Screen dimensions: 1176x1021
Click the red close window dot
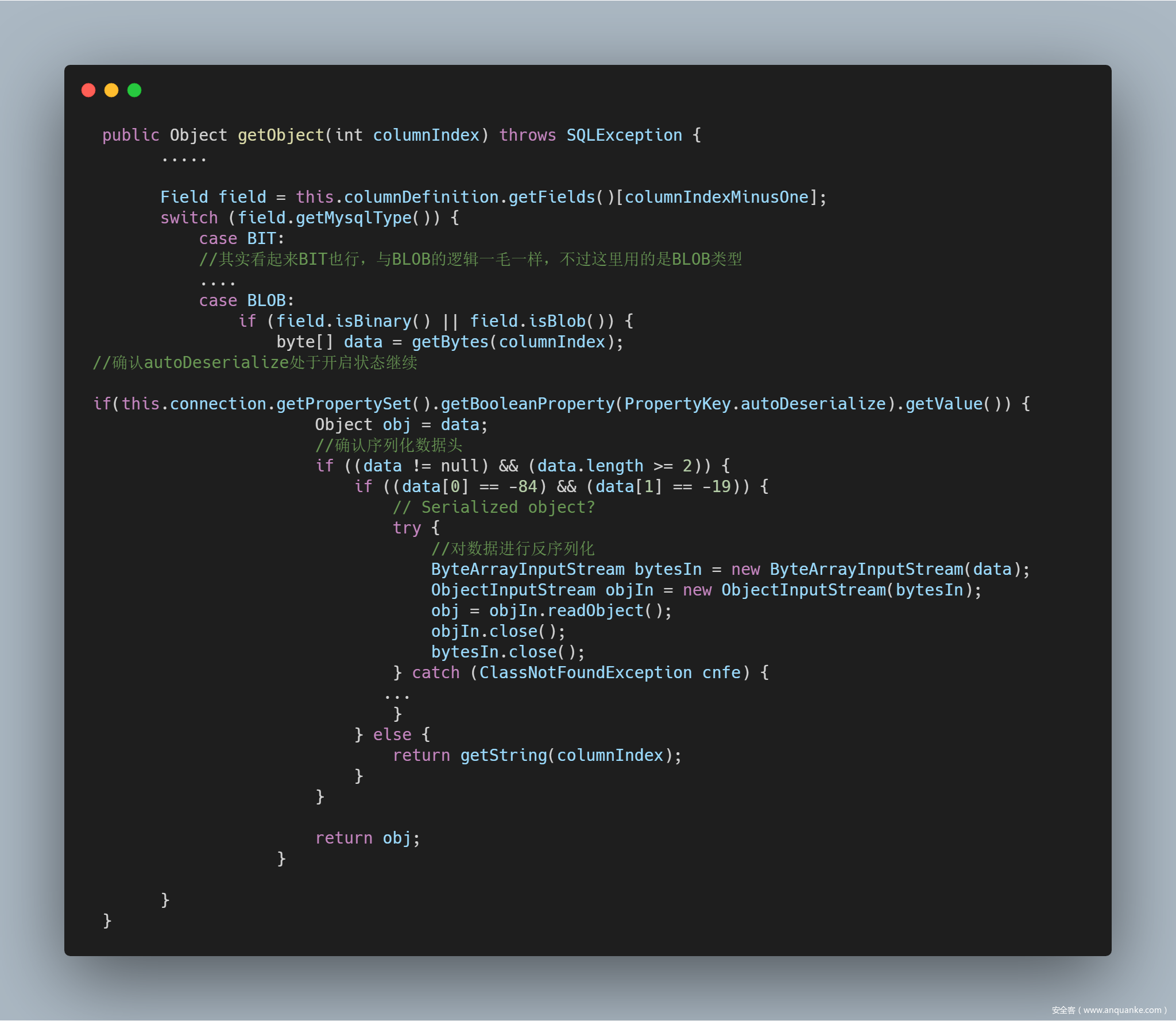[x=88, y=90]
